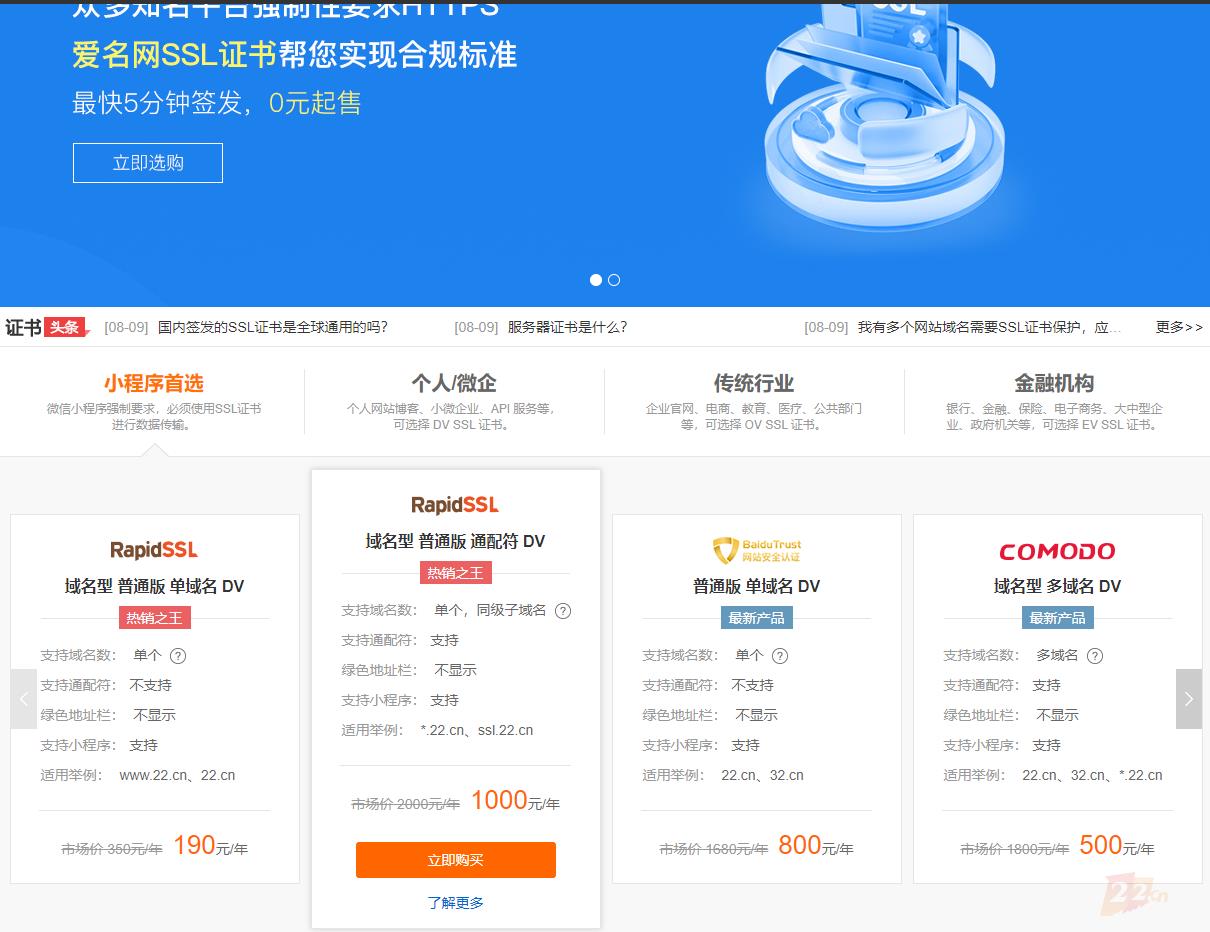This screenshot has height=932, width=1210.
Task: Click the orange 立即购买 button
Action: coord(455,860)
